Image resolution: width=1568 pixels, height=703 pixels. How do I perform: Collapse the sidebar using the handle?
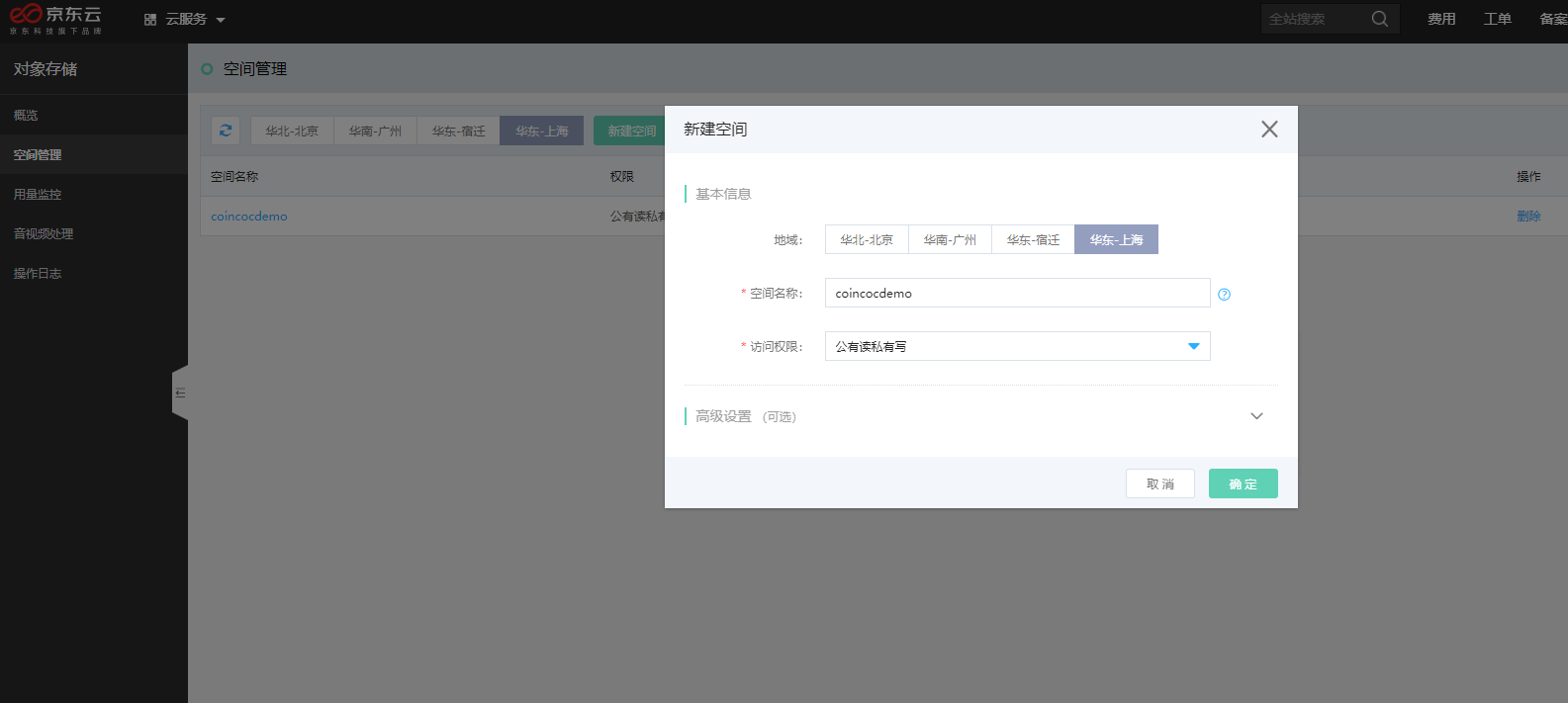click(x=180, y=394)
